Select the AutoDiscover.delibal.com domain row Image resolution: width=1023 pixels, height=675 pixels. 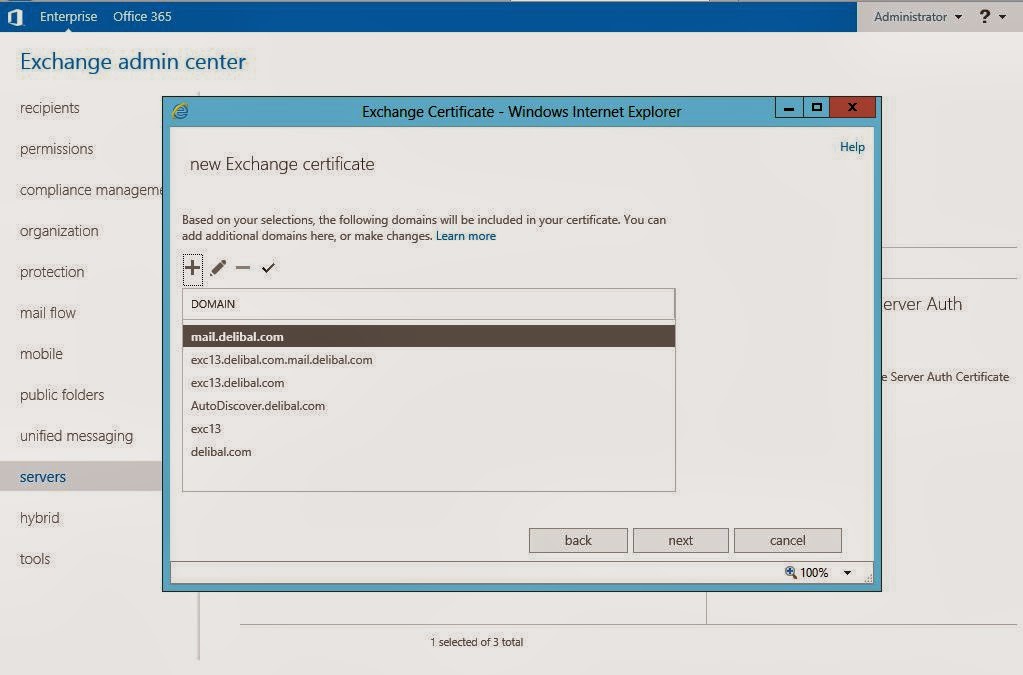[x=258, y=406]
